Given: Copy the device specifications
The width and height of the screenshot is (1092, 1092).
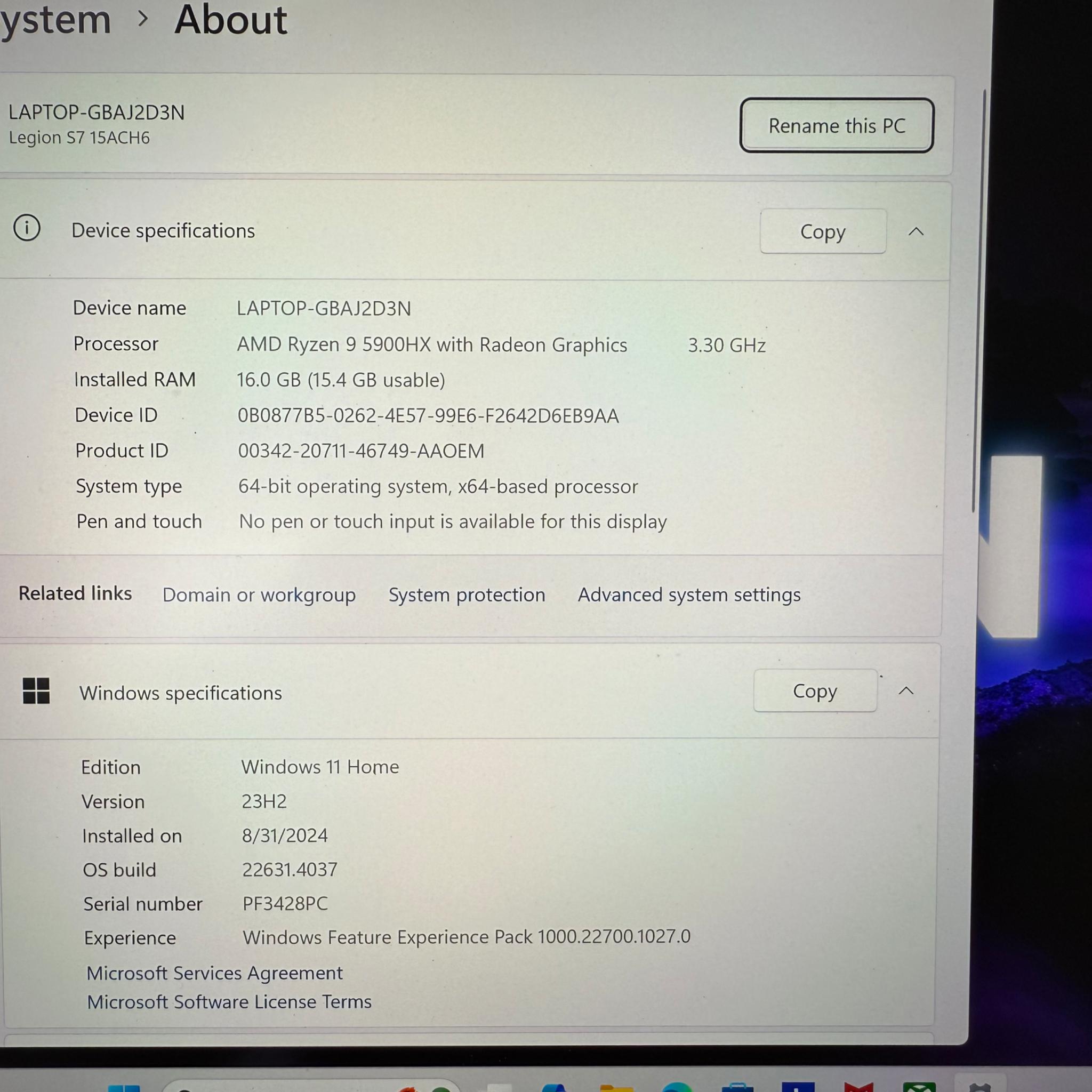Looking at the screenshot, I should coord(823,231).
